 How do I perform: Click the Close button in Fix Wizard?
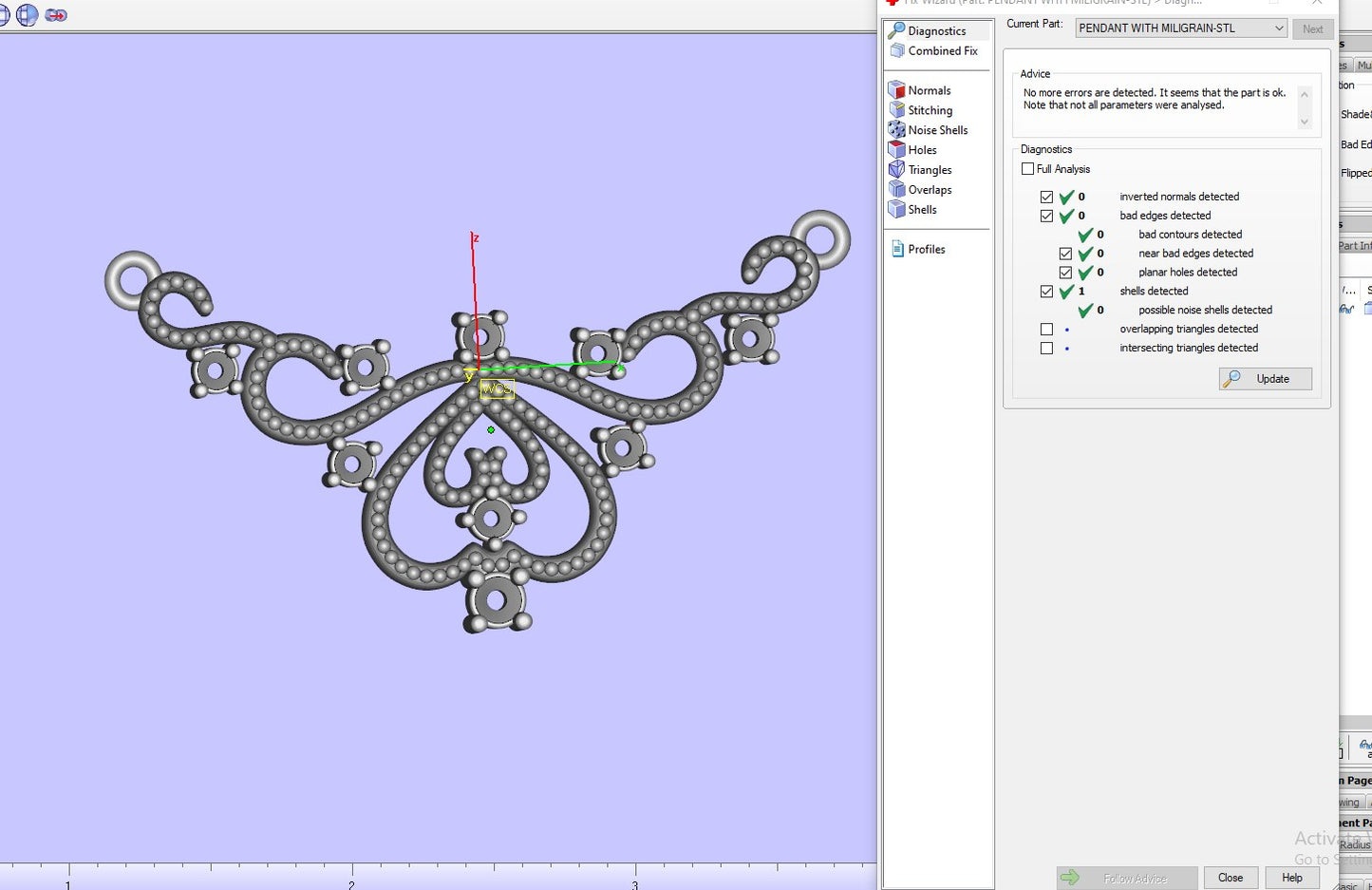pyautogui.click(x=1231, y=878)
